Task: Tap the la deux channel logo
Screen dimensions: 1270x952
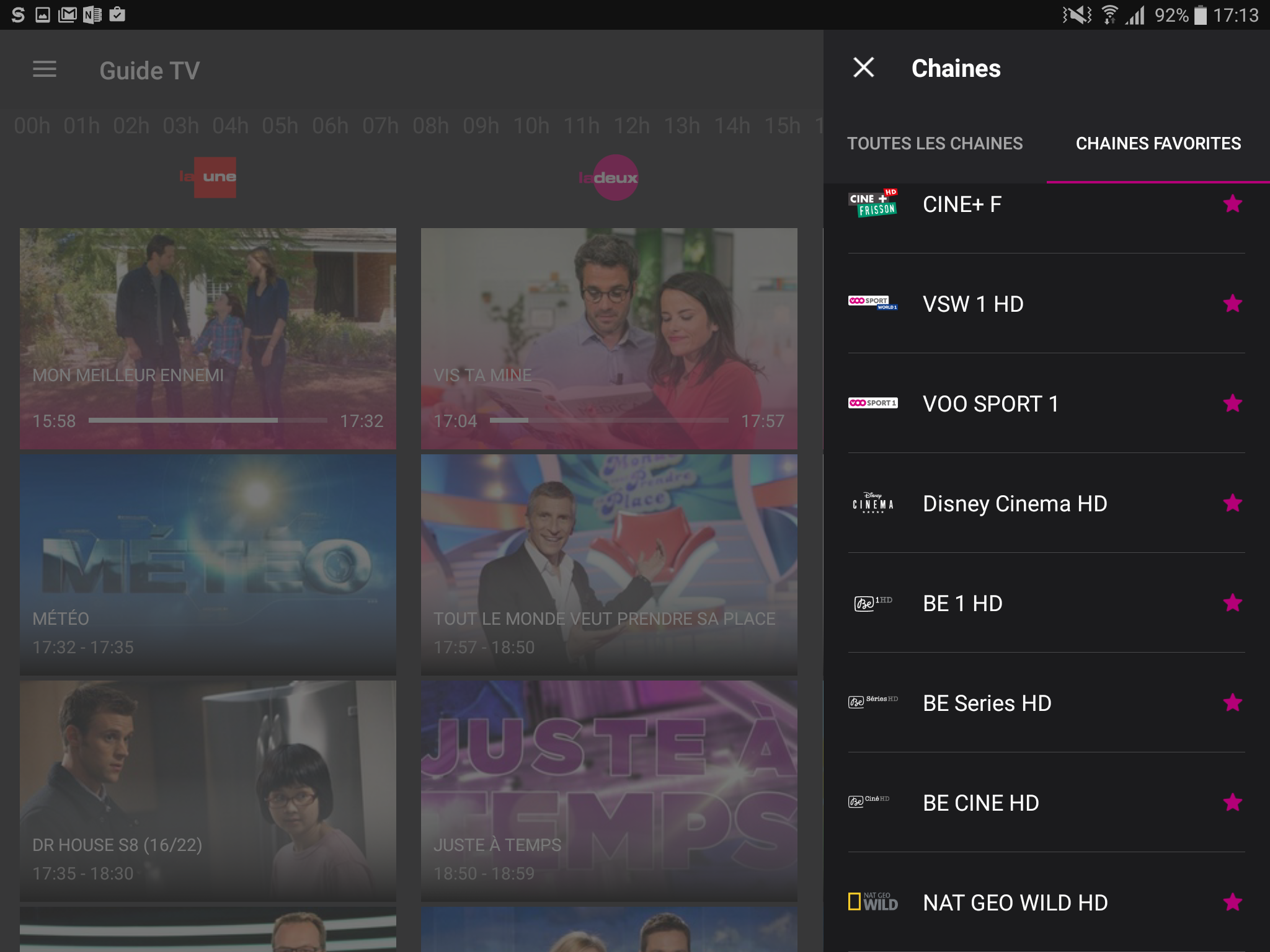Action: (x=609, y=177)
